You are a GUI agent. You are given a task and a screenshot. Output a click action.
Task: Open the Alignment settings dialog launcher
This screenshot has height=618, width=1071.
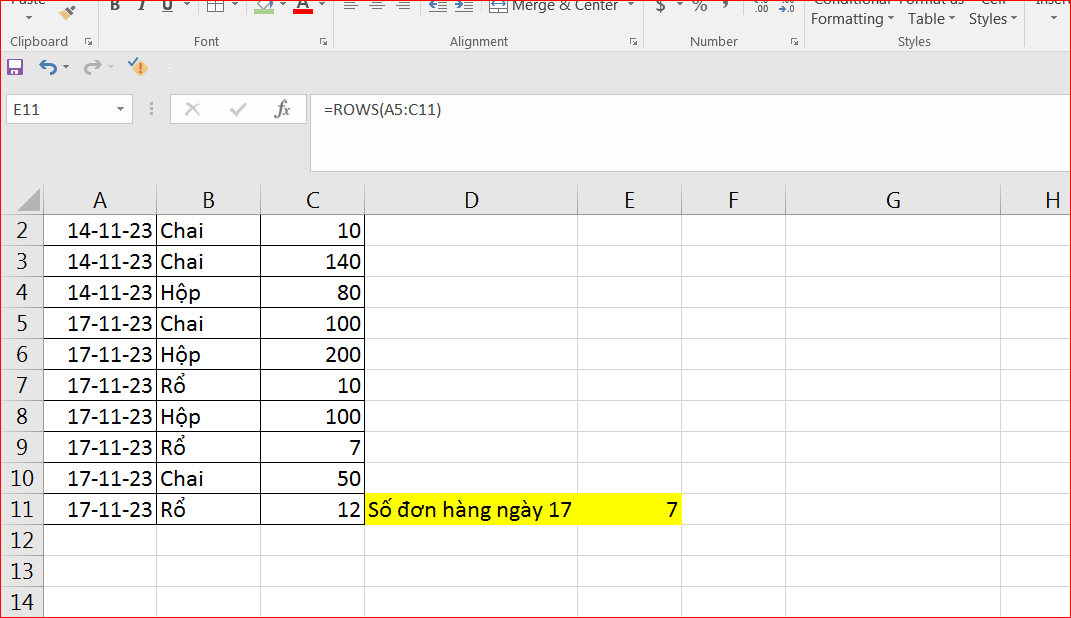click(633, 42)
